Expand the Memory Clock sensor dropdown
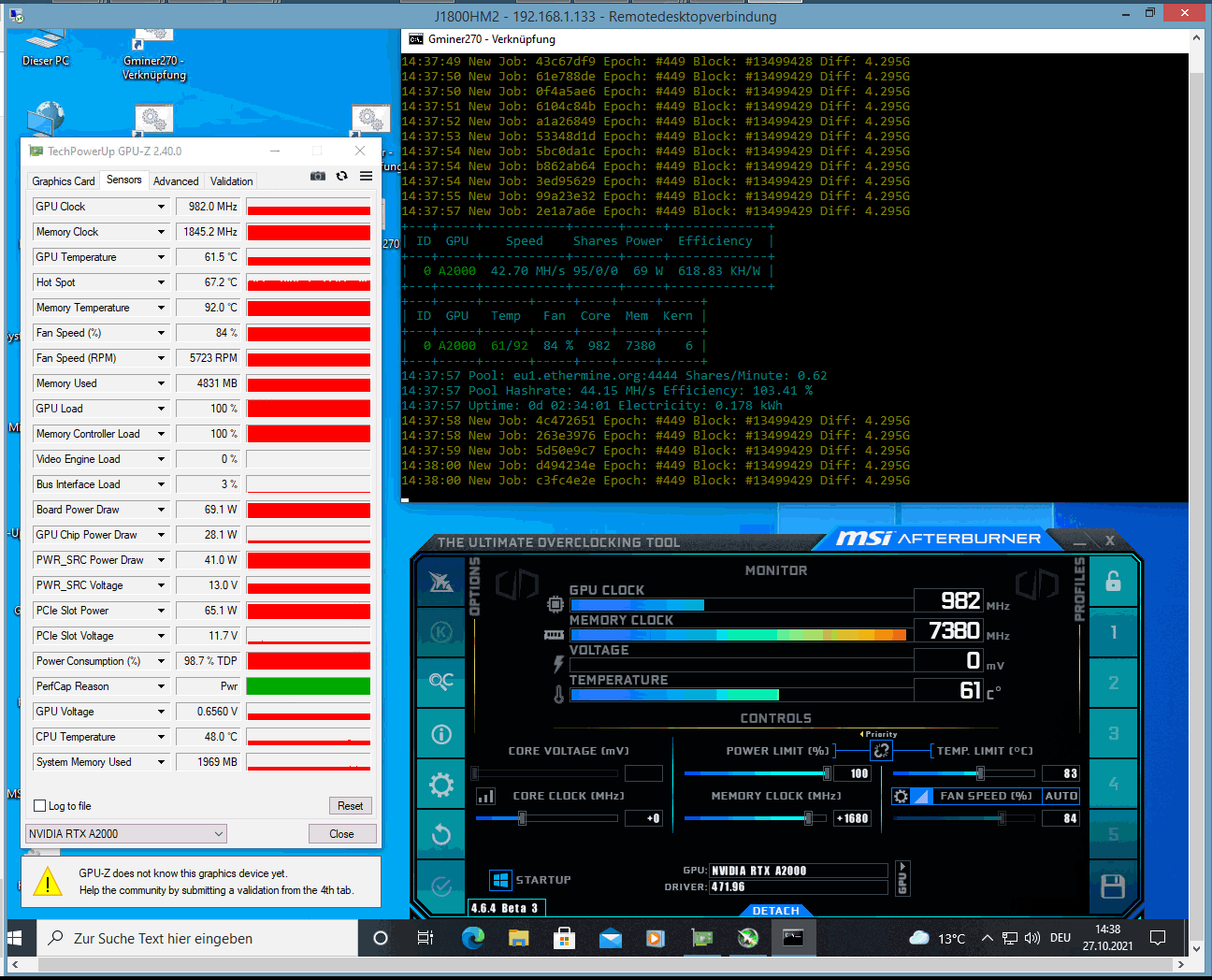1212x980 pixels. pos(161,232)
